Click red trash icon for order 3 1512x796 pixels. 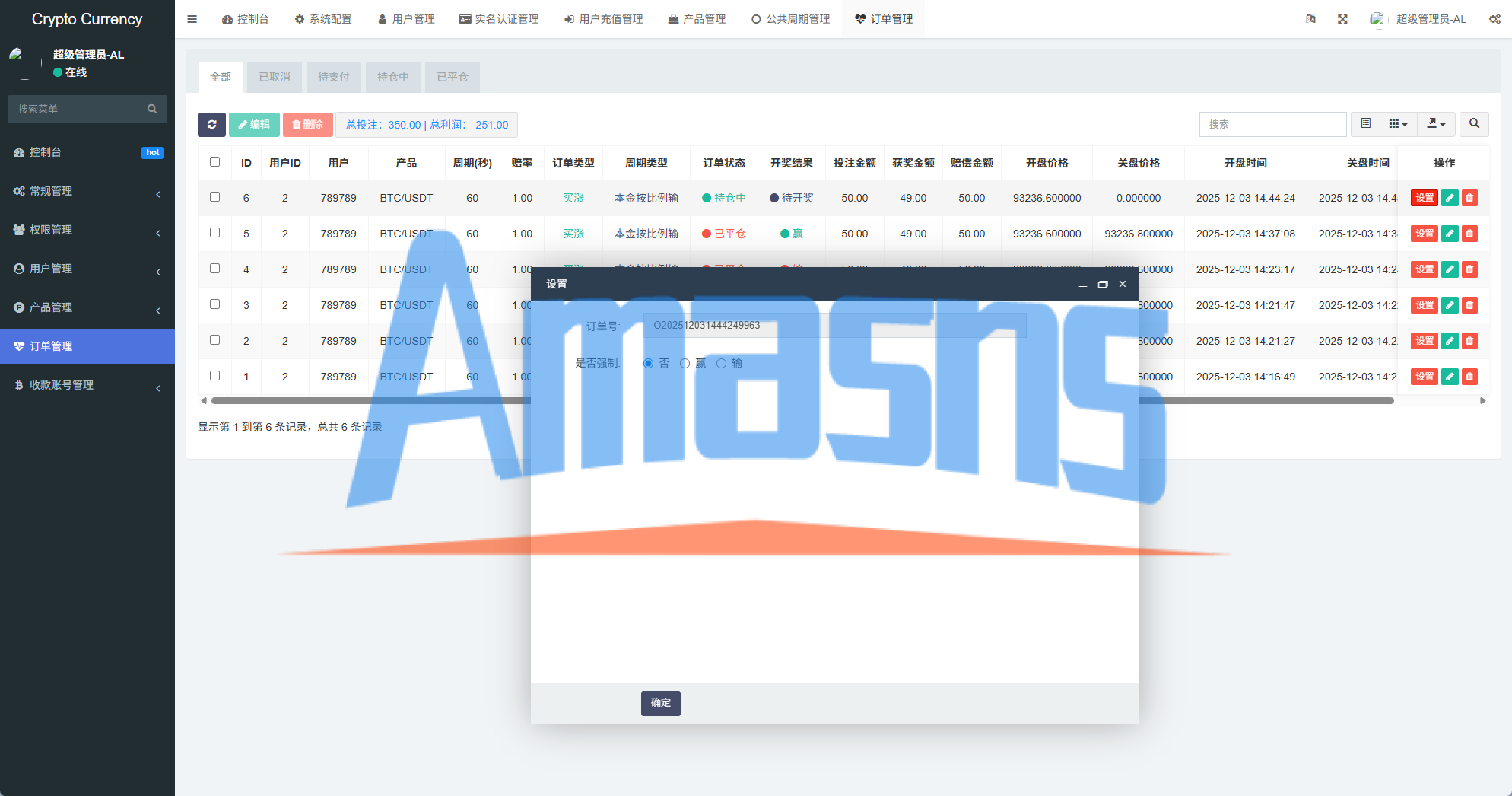1469,305
